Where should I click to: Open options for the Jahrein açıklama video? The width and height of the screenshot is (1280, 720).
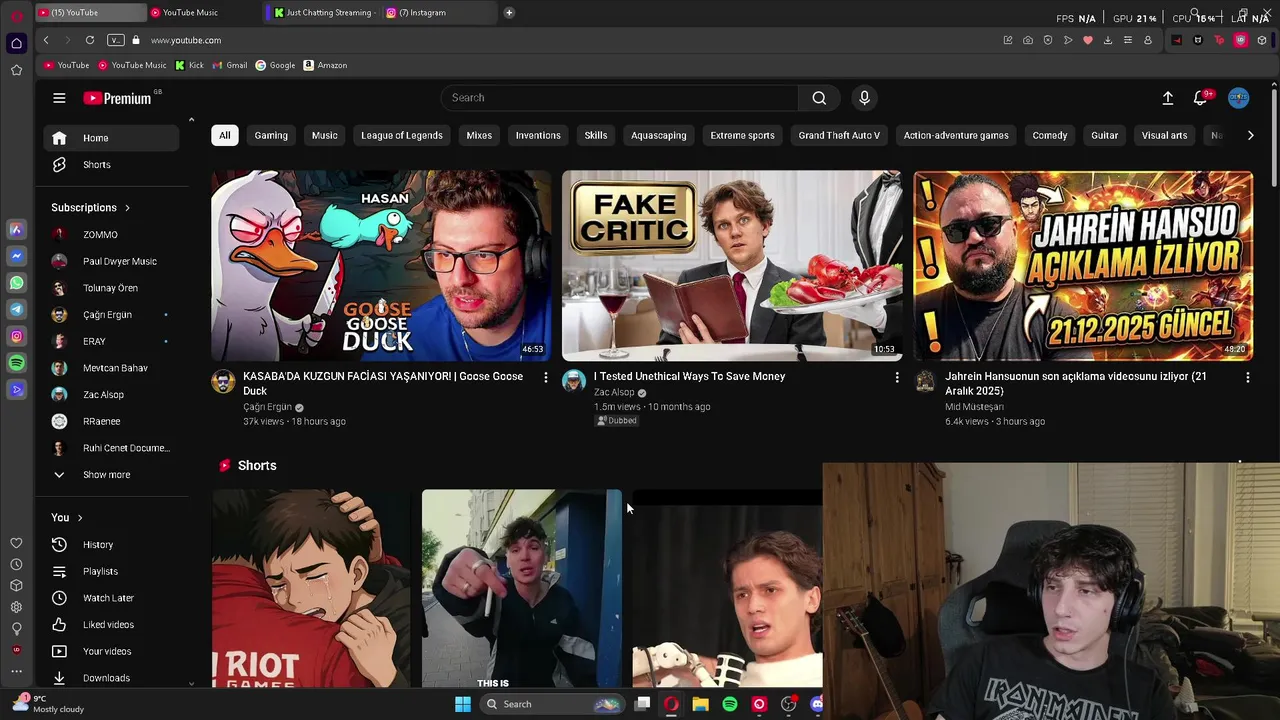(x=1248, y=377)
